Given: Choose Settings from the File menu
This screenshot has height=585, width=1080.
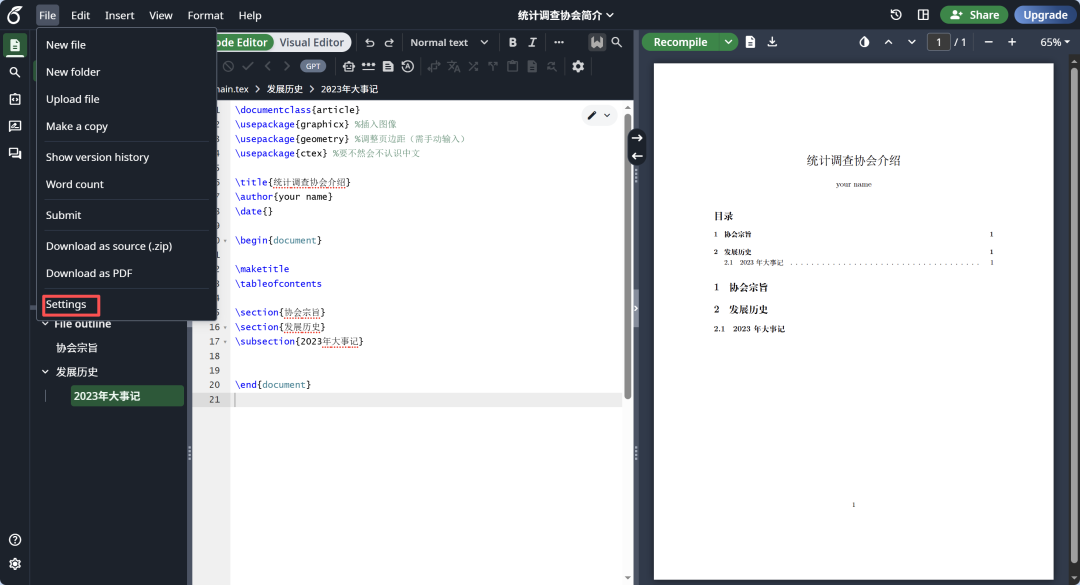Looking at the screenshot, I should 66,304.
